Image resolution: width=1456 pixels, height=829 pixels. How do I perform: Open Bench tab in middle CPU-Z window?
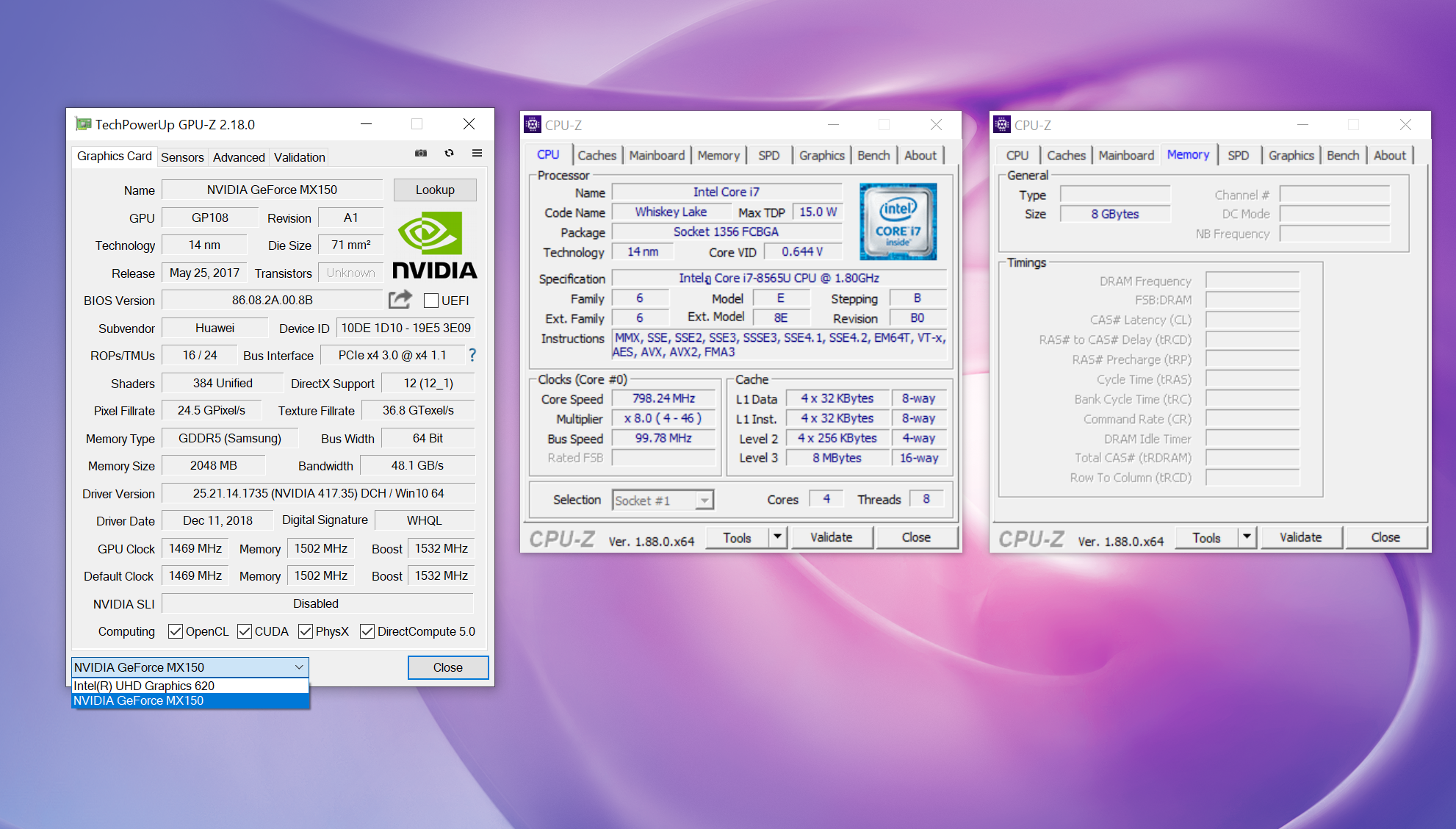[873, 155]
